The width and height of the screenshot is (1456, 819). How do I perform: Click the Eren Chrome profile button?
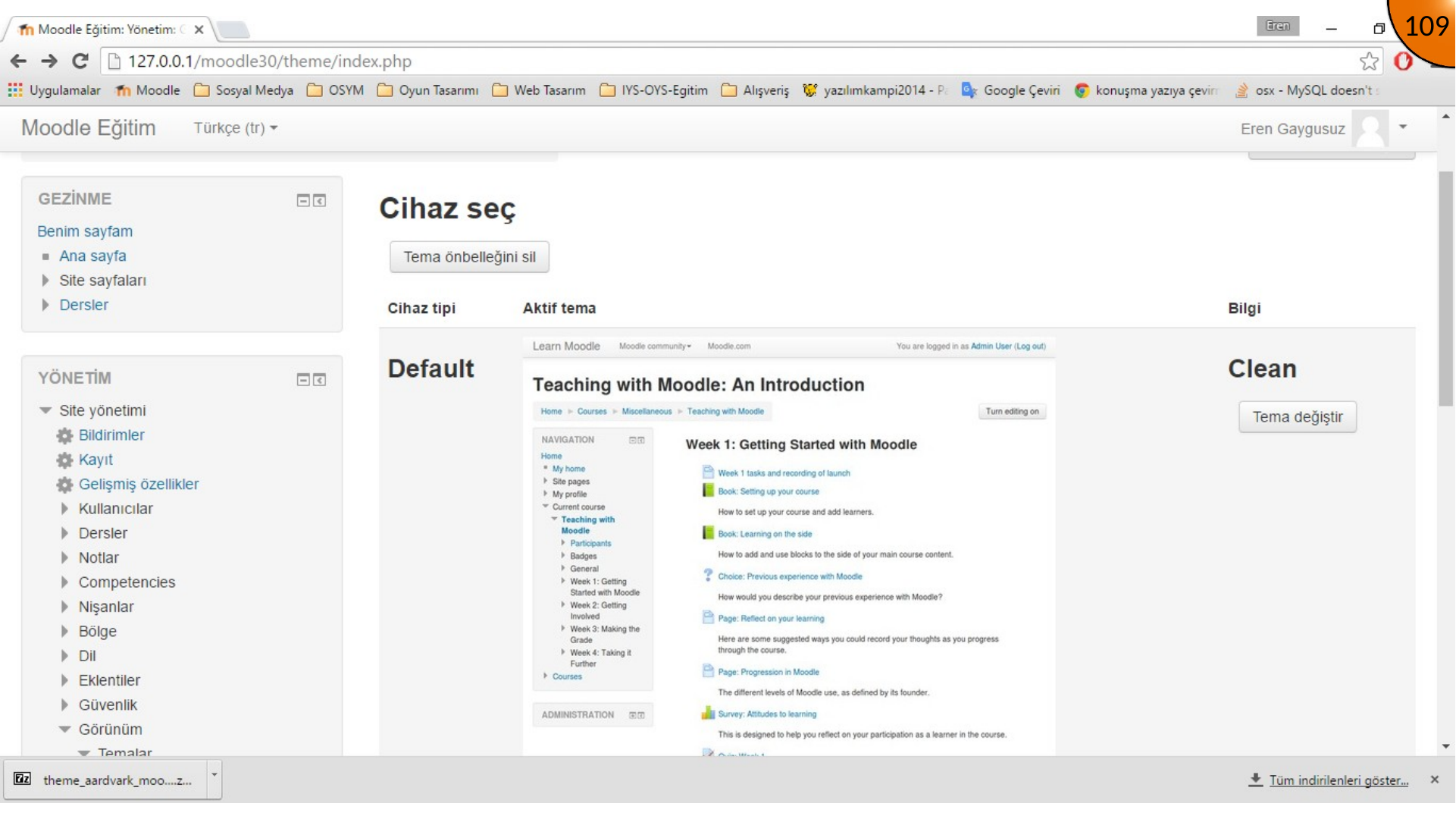1277,26
